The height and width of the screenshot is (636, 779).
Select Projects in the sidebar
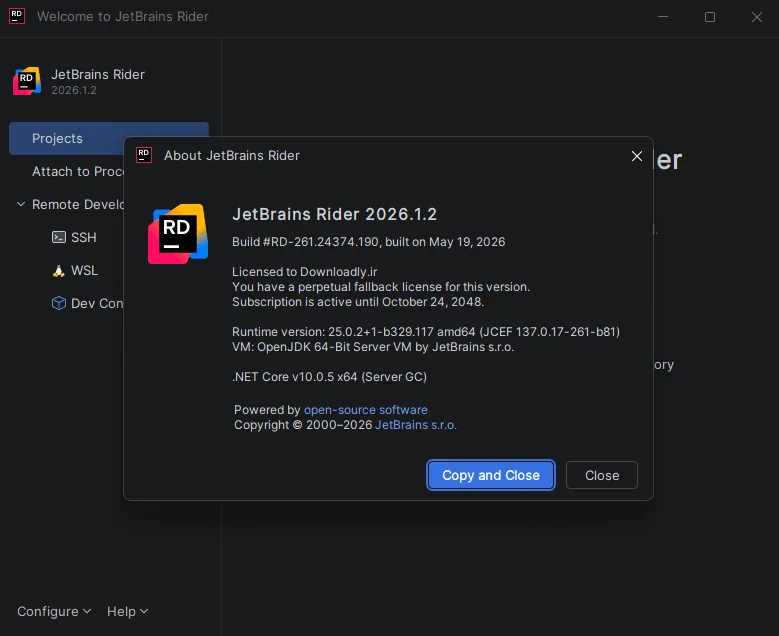click(109, 138)
